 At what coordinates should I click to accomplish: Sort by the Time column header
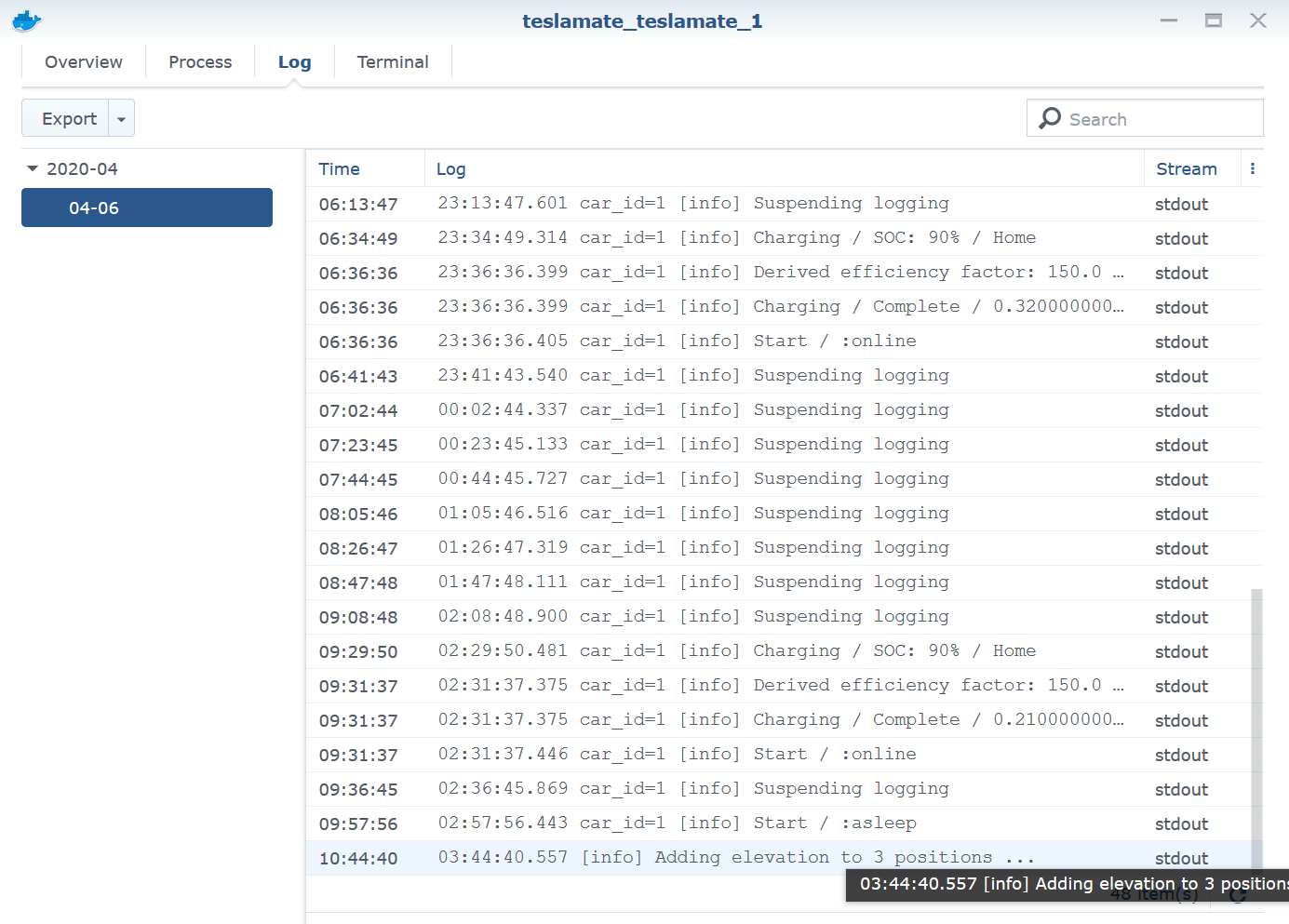coord(365,168)
